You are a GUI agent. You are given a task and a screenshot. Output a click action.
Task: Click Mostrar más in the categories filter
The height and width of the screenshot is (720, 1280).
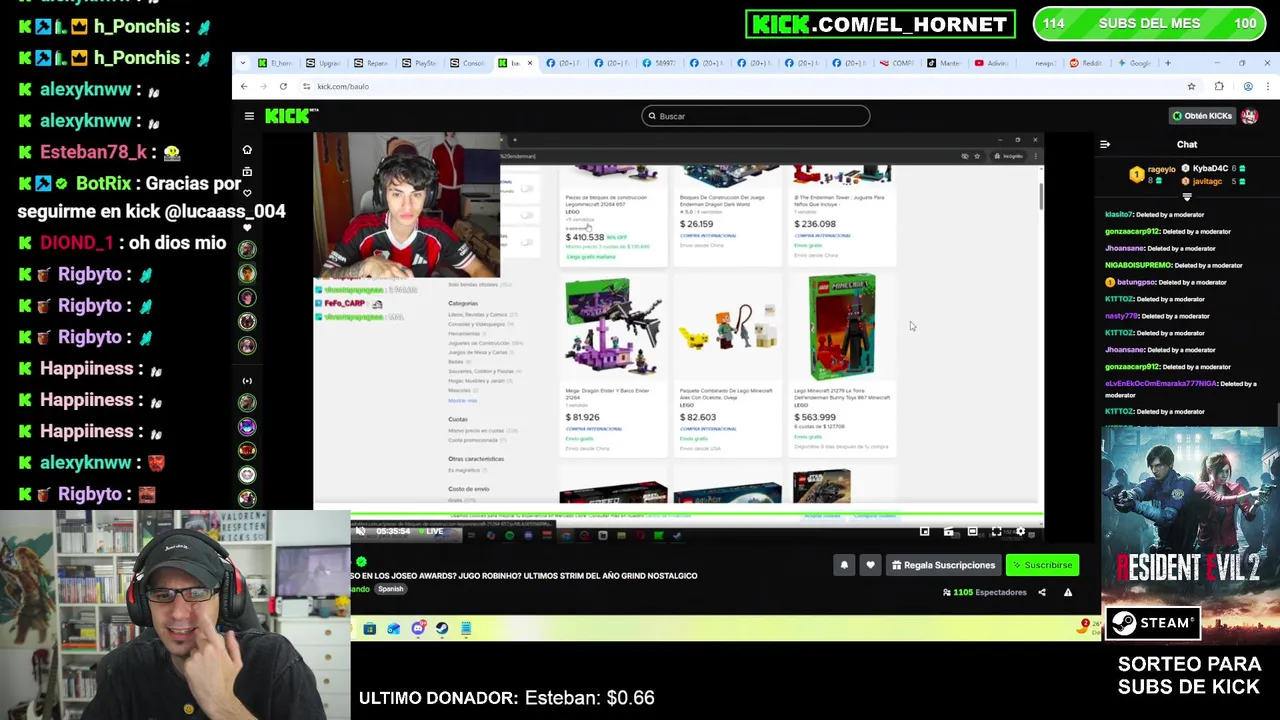point(462,400)
